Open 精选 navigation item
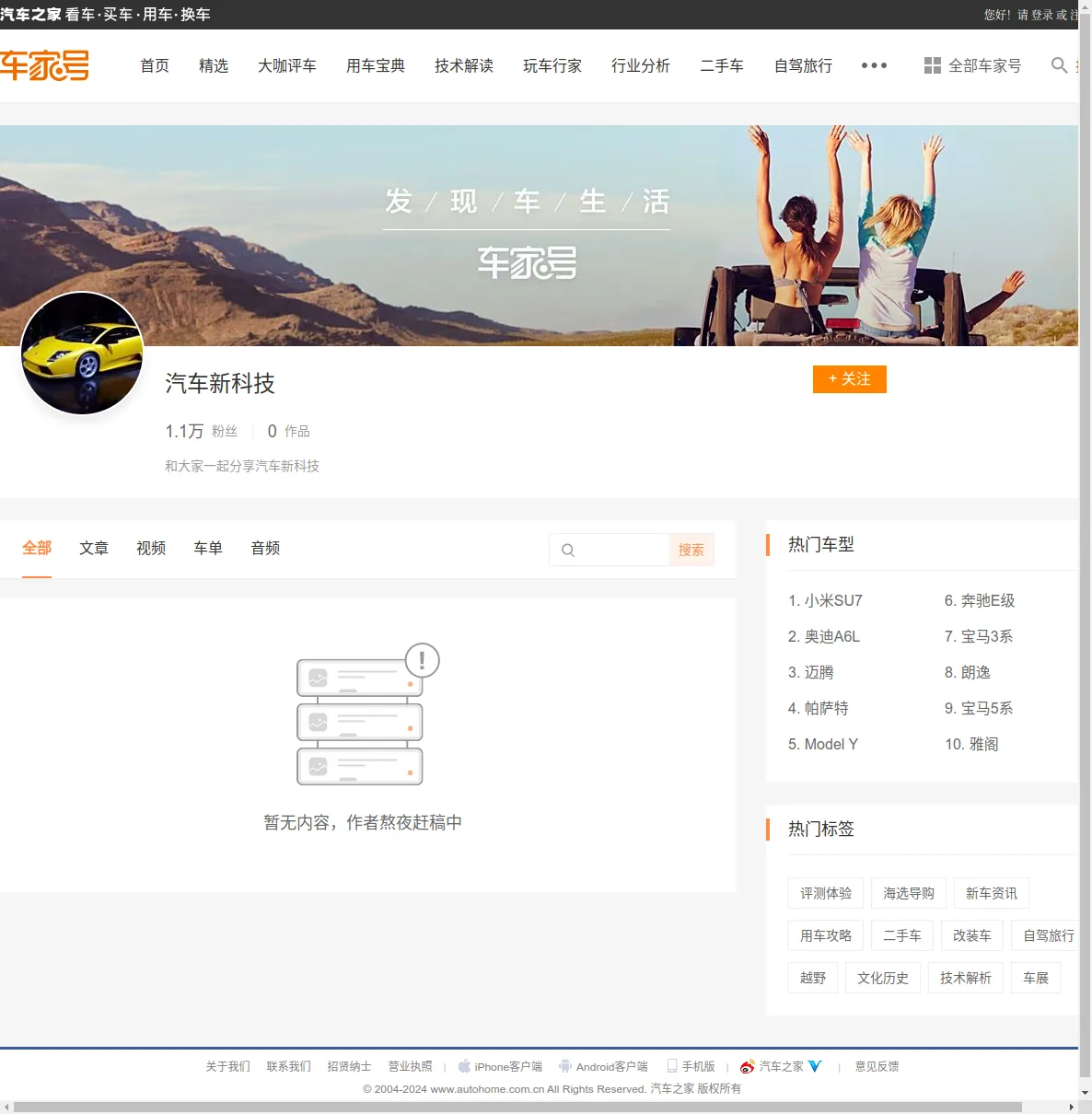The height and width of the screenshot is (1114, 1092). (214, 65)
